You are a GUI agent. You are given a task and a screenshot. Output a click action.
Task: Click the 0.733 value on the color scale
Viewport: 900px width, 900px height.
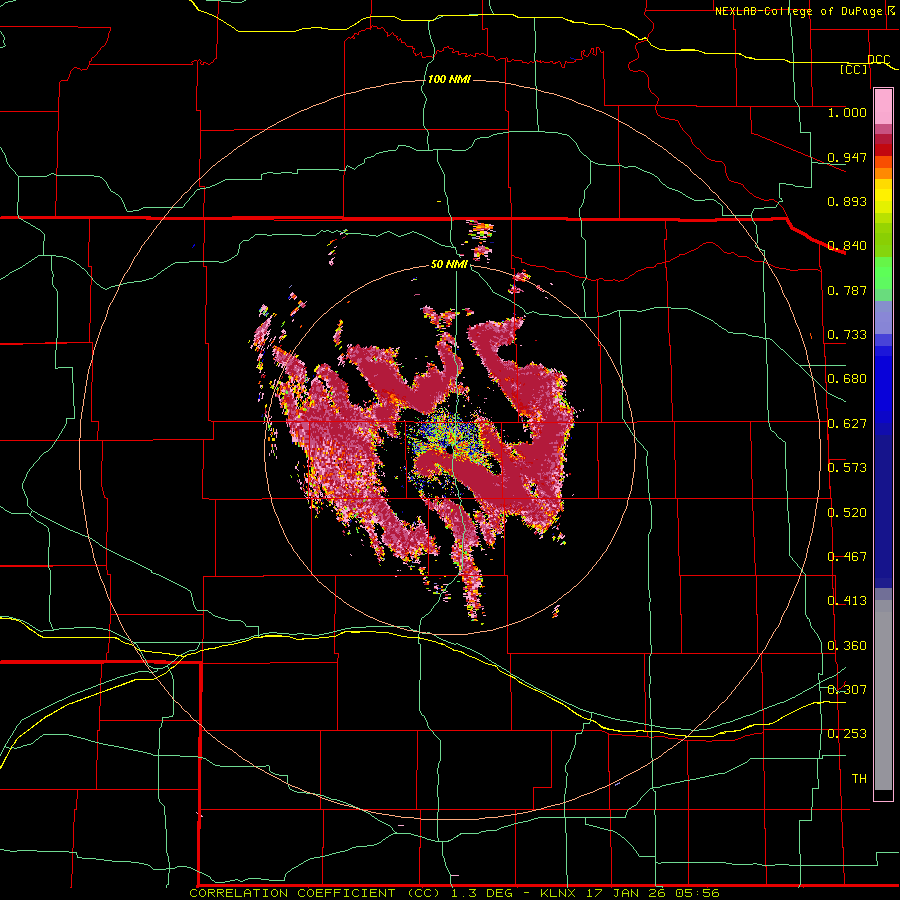pyautogui.click(x=847, y=335)
